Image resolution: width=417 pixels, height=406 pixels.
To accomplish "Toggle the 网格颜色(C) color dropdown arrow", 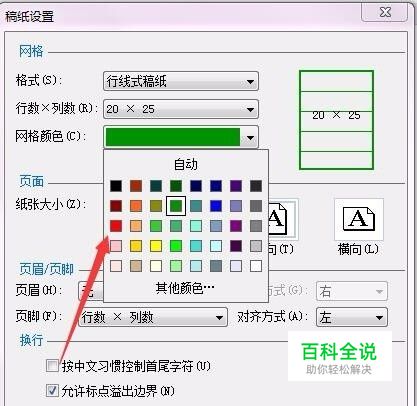I will click(x=250, y=137).
